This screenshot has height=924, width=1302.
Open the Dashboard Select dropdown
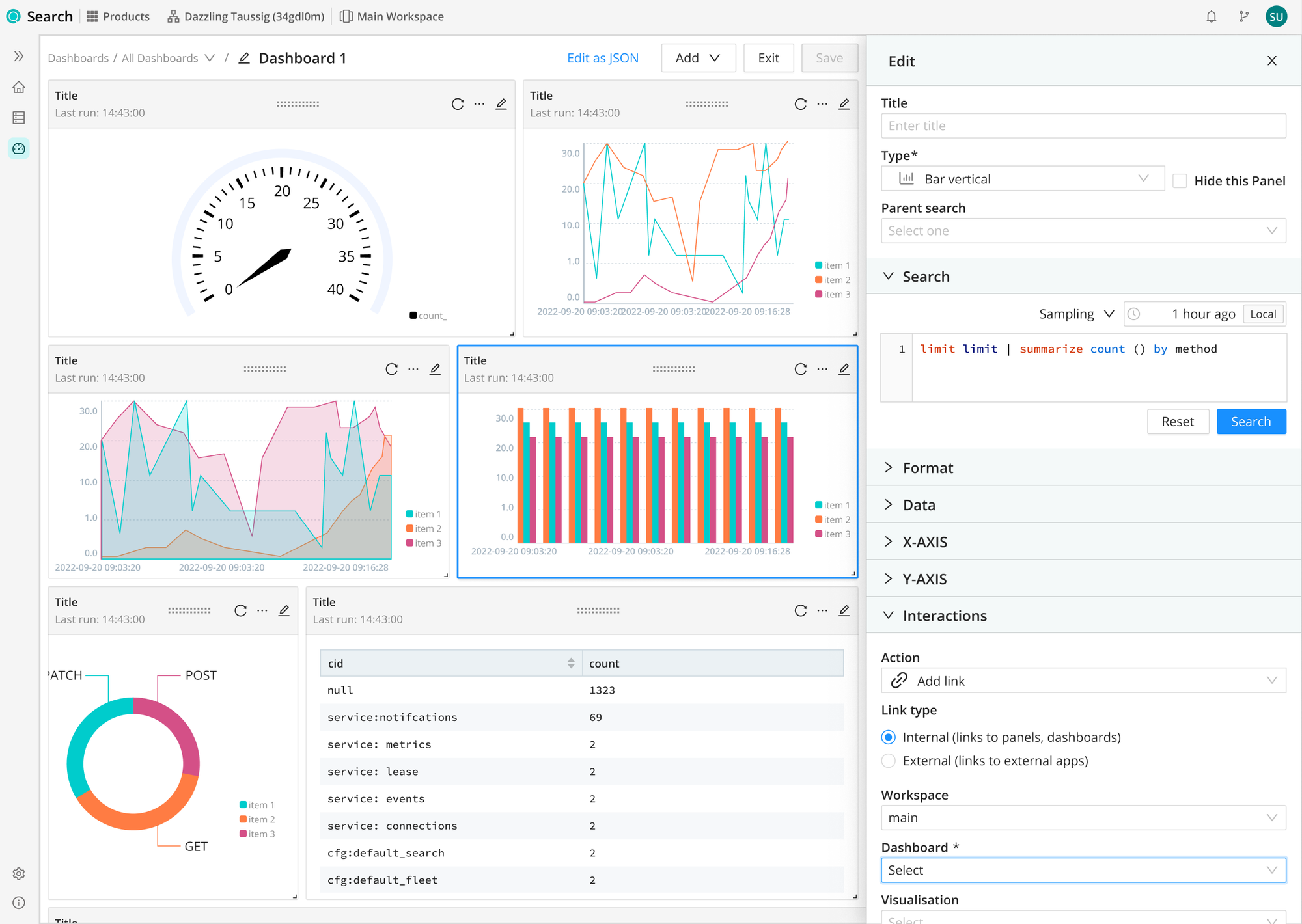pos(1083,871)
